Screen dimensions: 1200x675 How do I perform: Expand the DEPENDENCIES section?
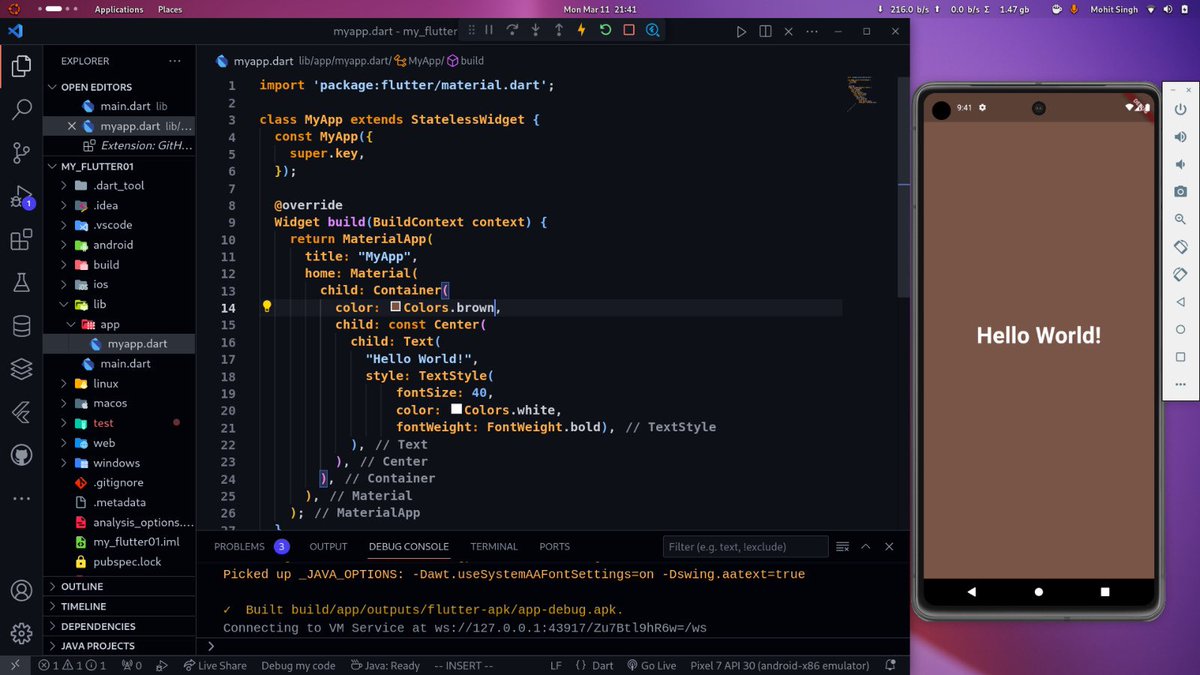[120, 626]
